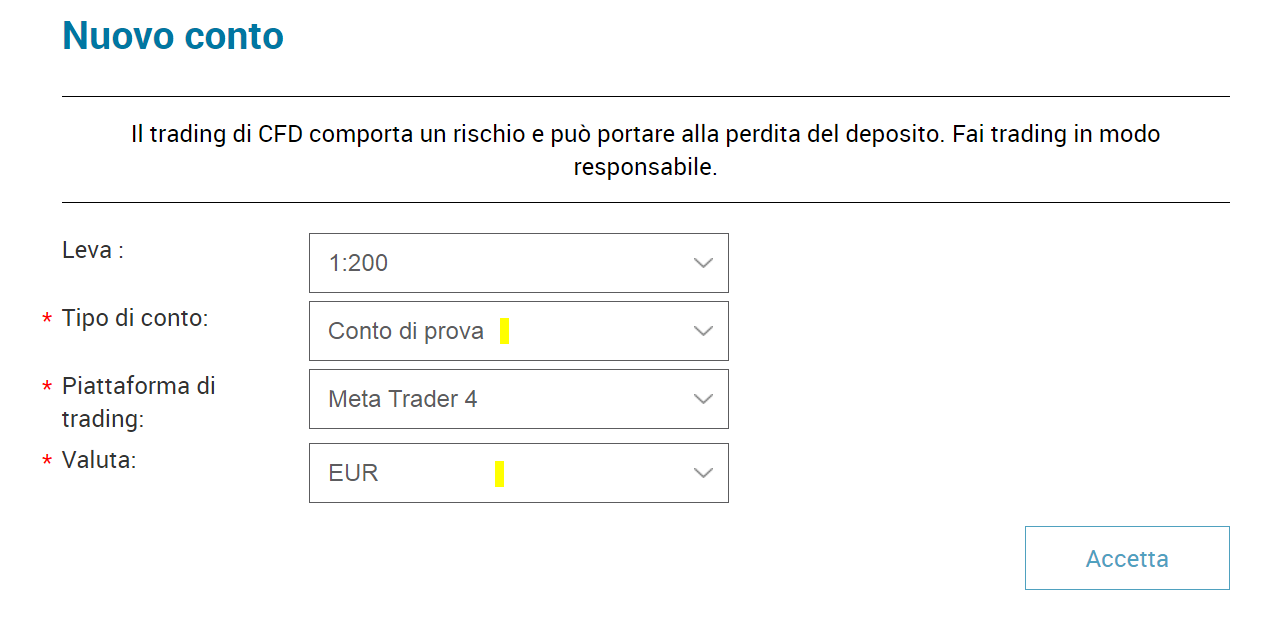1266x617 pixels.
Task: Click the 'Piattaforma di trading:' label
Action: pos(138,401)
